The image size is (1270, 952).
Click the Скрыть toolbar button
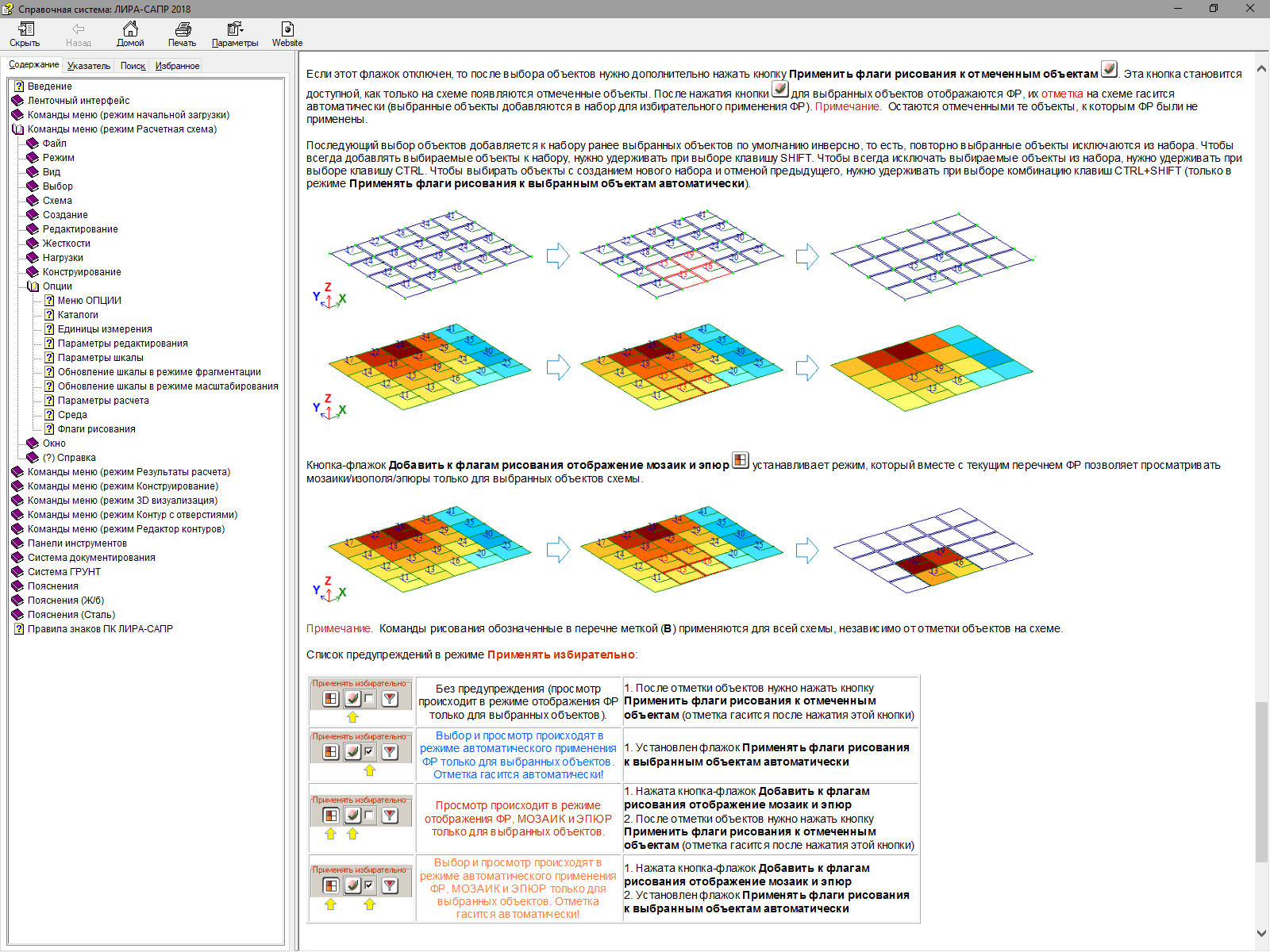point(25,34)
